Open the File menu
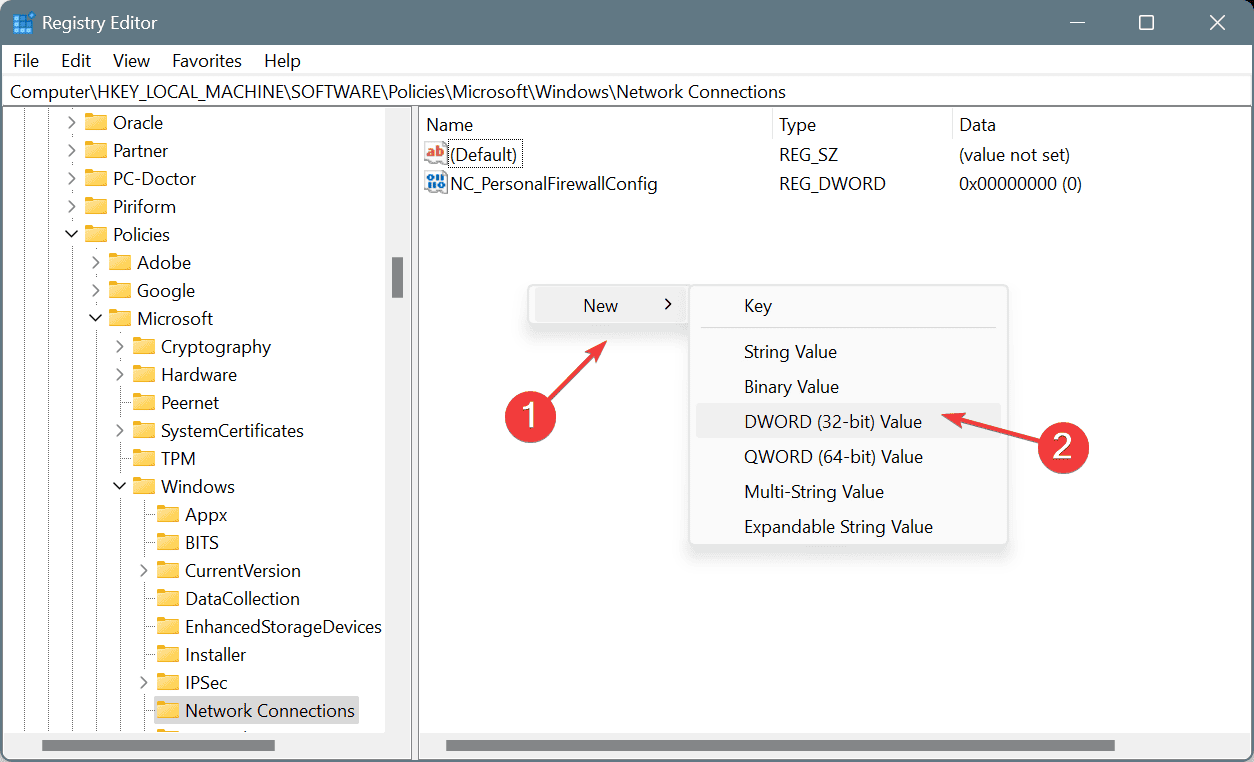 coord(26,61)
